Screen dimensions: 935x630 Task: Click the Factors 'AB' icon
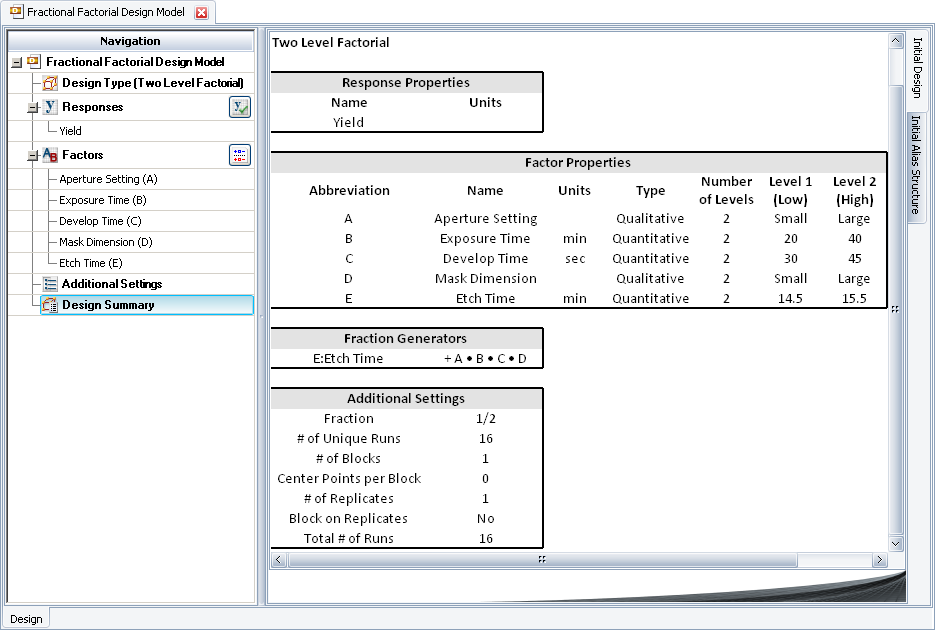pos(51,155)
